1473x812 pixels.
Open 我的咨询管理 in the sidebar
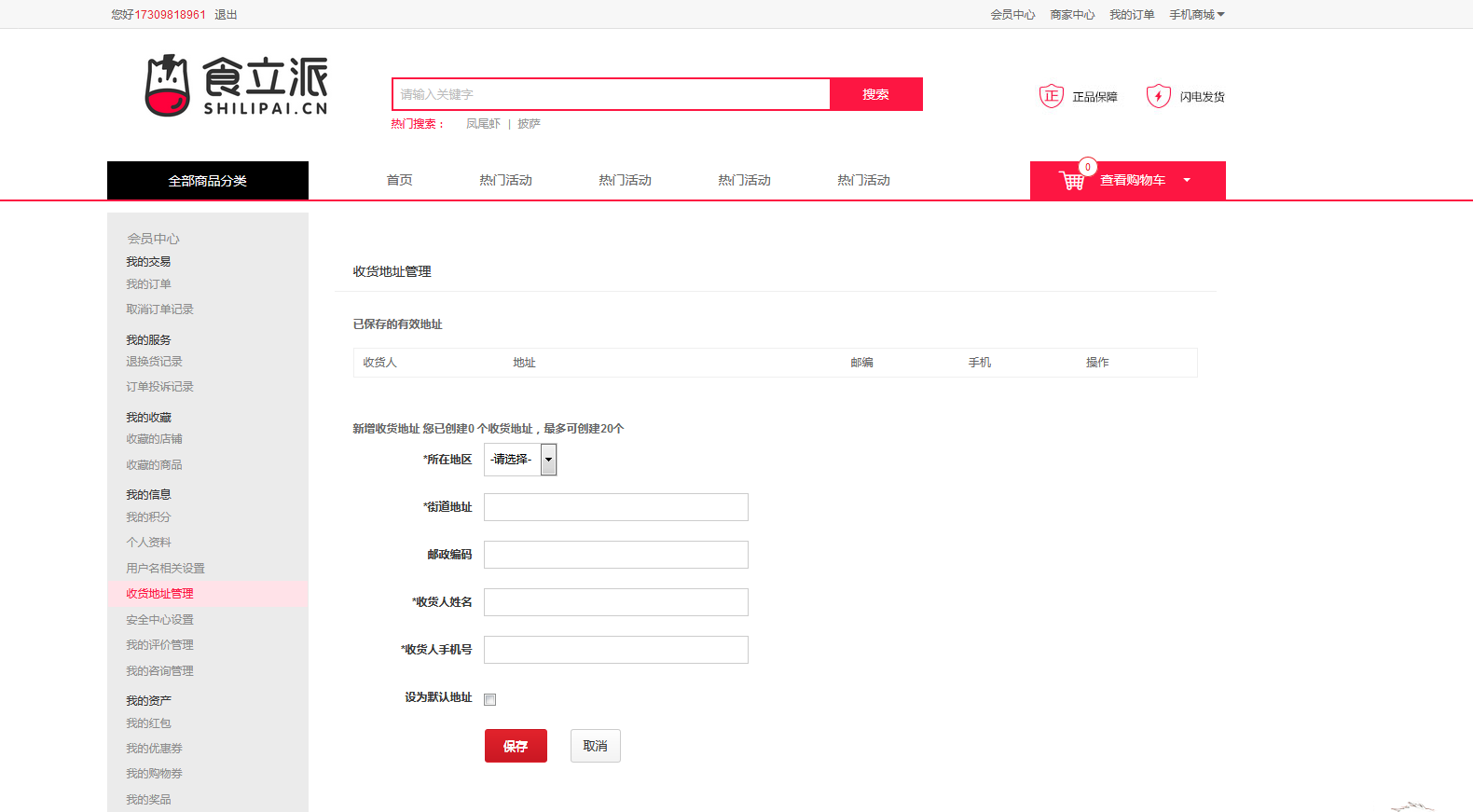point(159,671)
